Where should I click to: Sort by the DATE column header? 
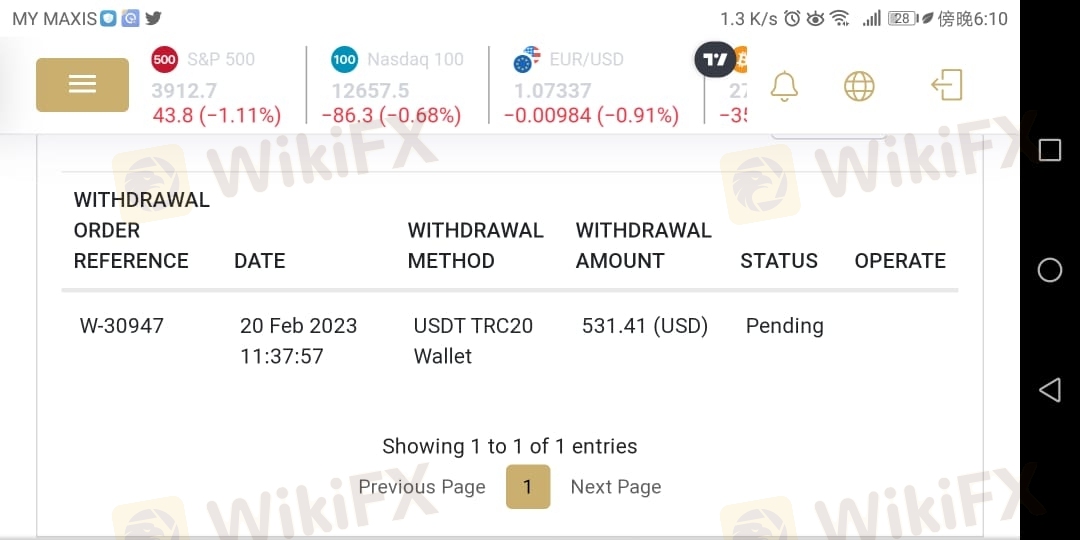pos(260,261)
